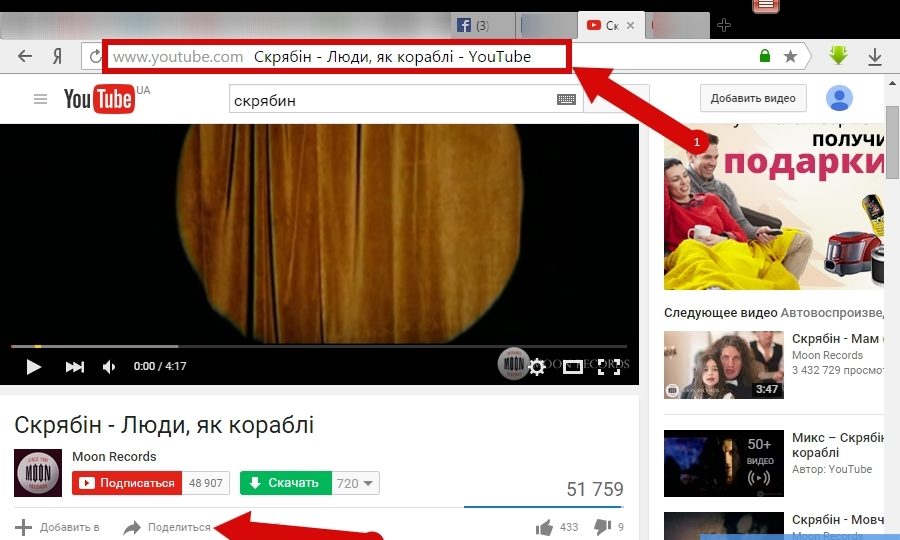The width and height of the screenshot is (900, 540).
Task: Open the Микс – Скрябін playlist thumbnail
Action: coord(724,463)
